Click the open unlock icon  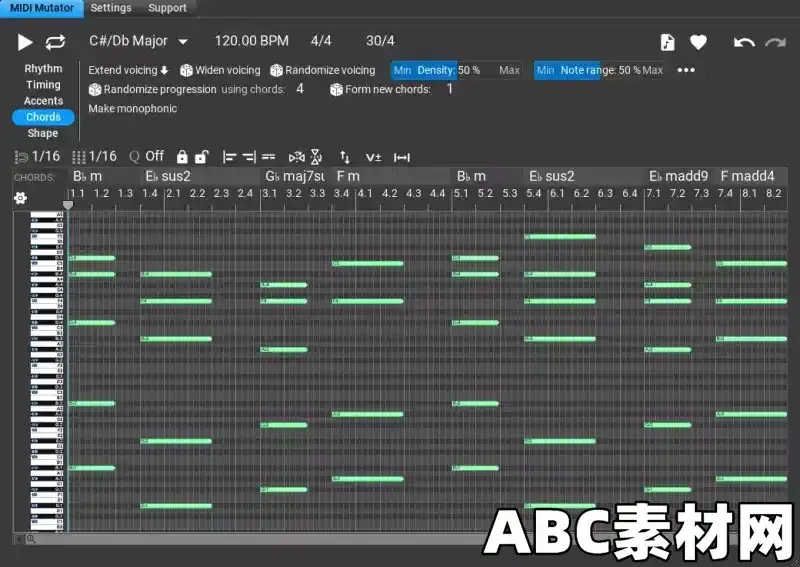pyautogui.click(x=202, y=157)
